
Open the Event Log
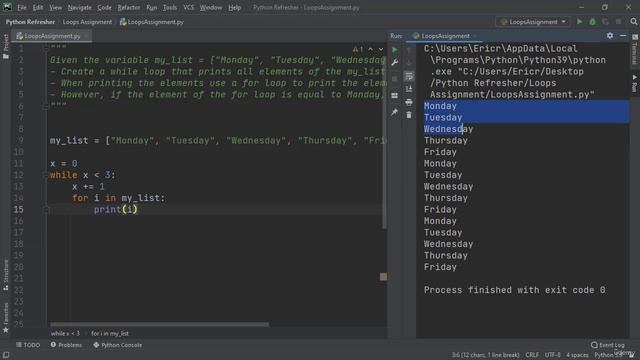pos(607,345)
